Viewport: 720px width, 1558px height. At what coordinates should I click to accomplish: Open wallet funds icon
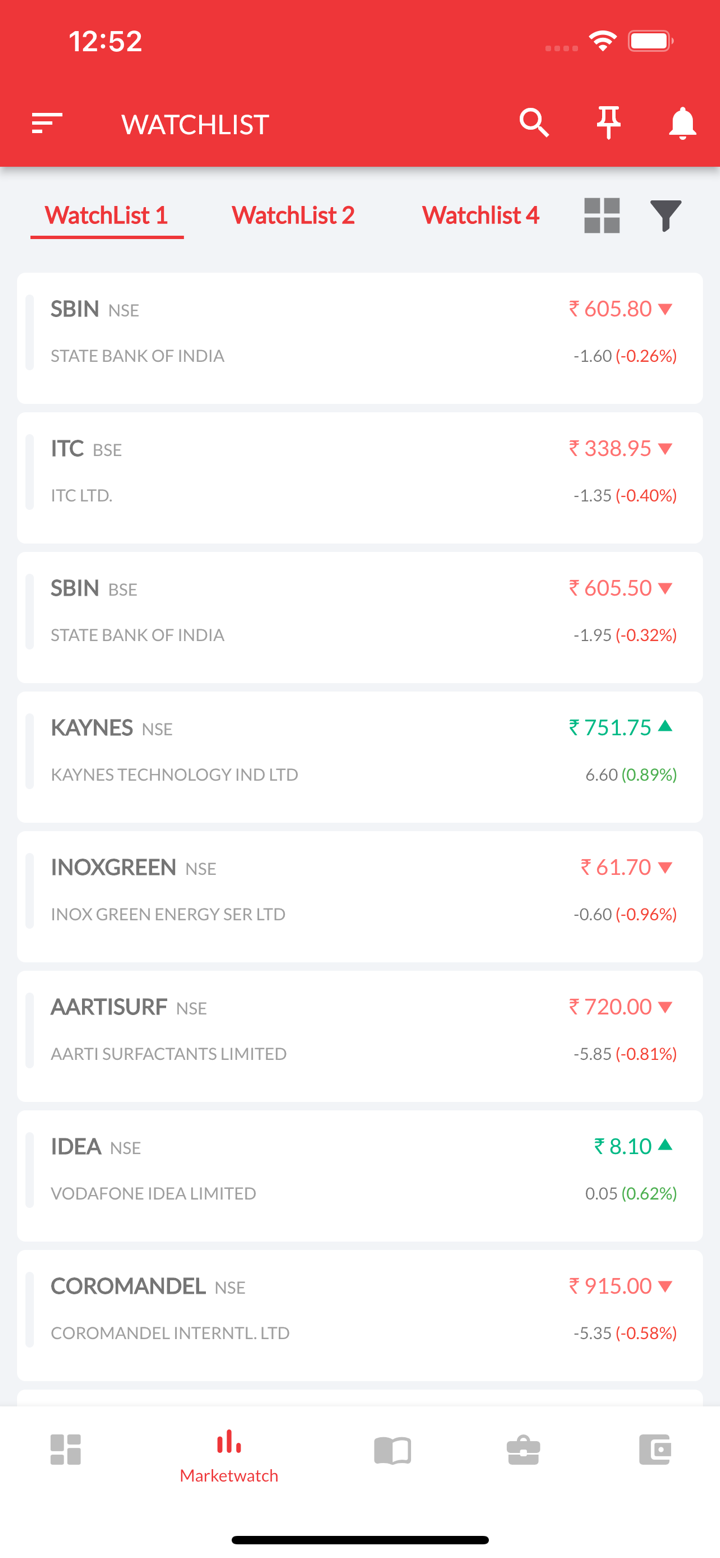[x=655, y=1449]
